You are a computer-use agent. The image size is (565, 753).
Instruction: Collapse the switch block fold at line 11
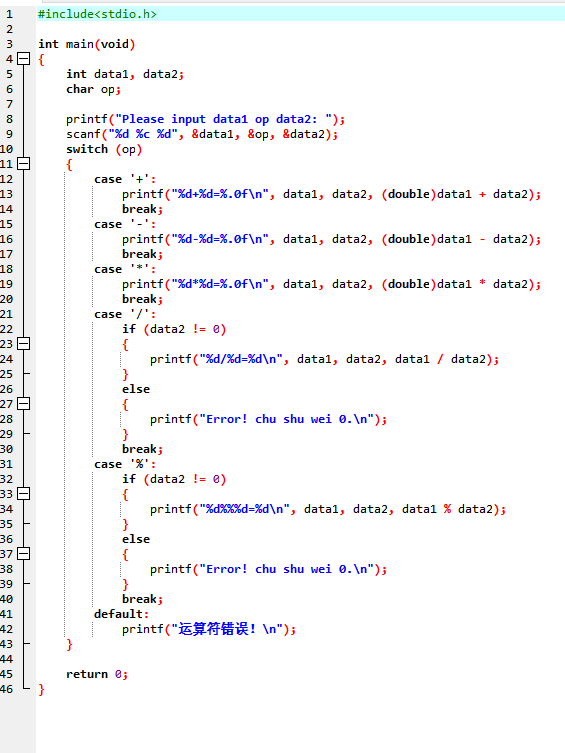click(24, 164)
